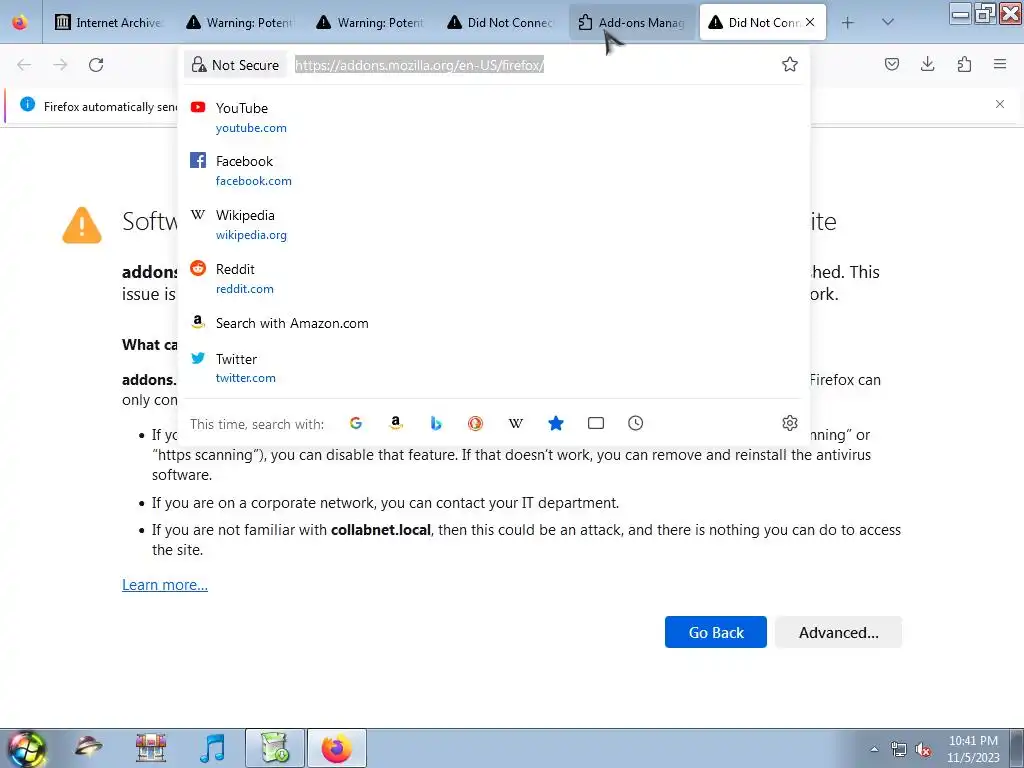The height and width of the screenshot is (768, 1024).
Task: Open Save to Pocket button
Action: pos(891,64)
